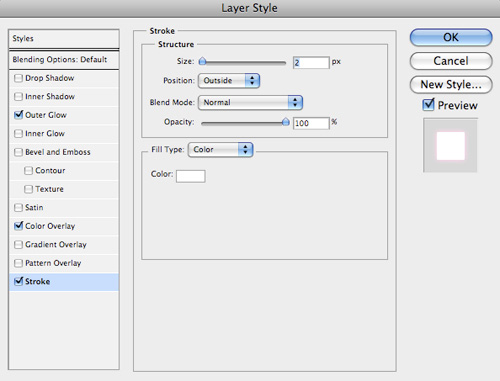Open the Blend Mode dropdown
The image size is (500, 381).
click(250, 103)
